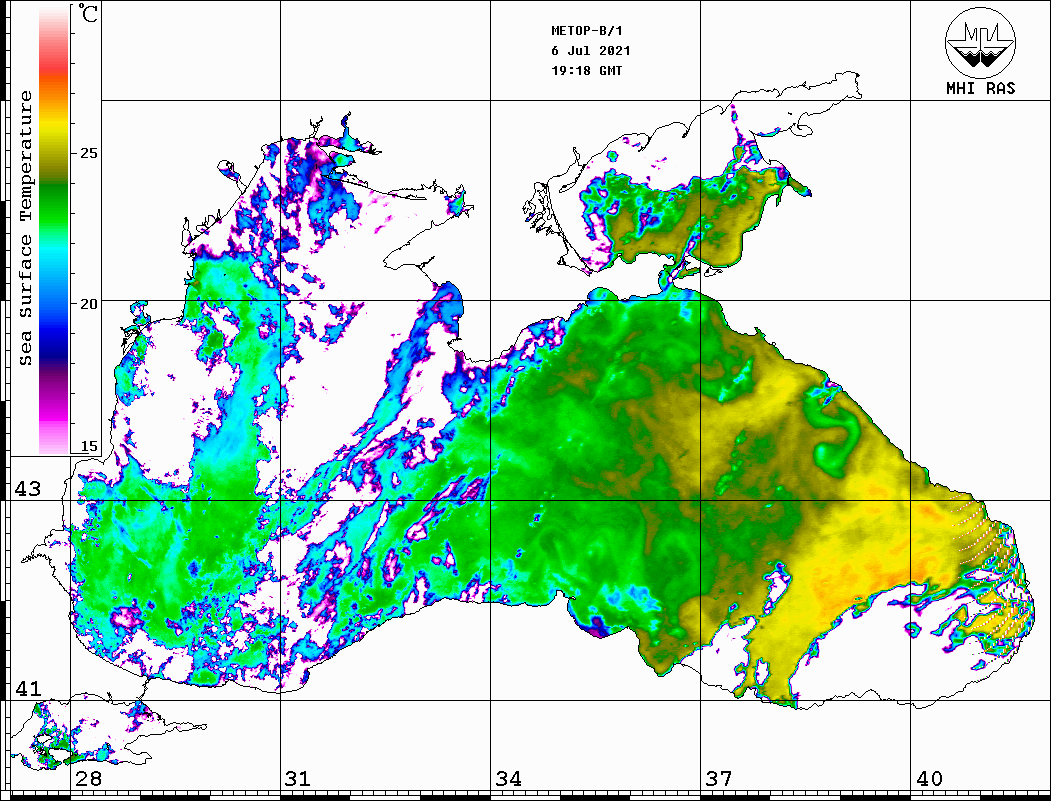Click the Sea Surface Temperature axis title

pyautogui.click(x=25, y=228)
